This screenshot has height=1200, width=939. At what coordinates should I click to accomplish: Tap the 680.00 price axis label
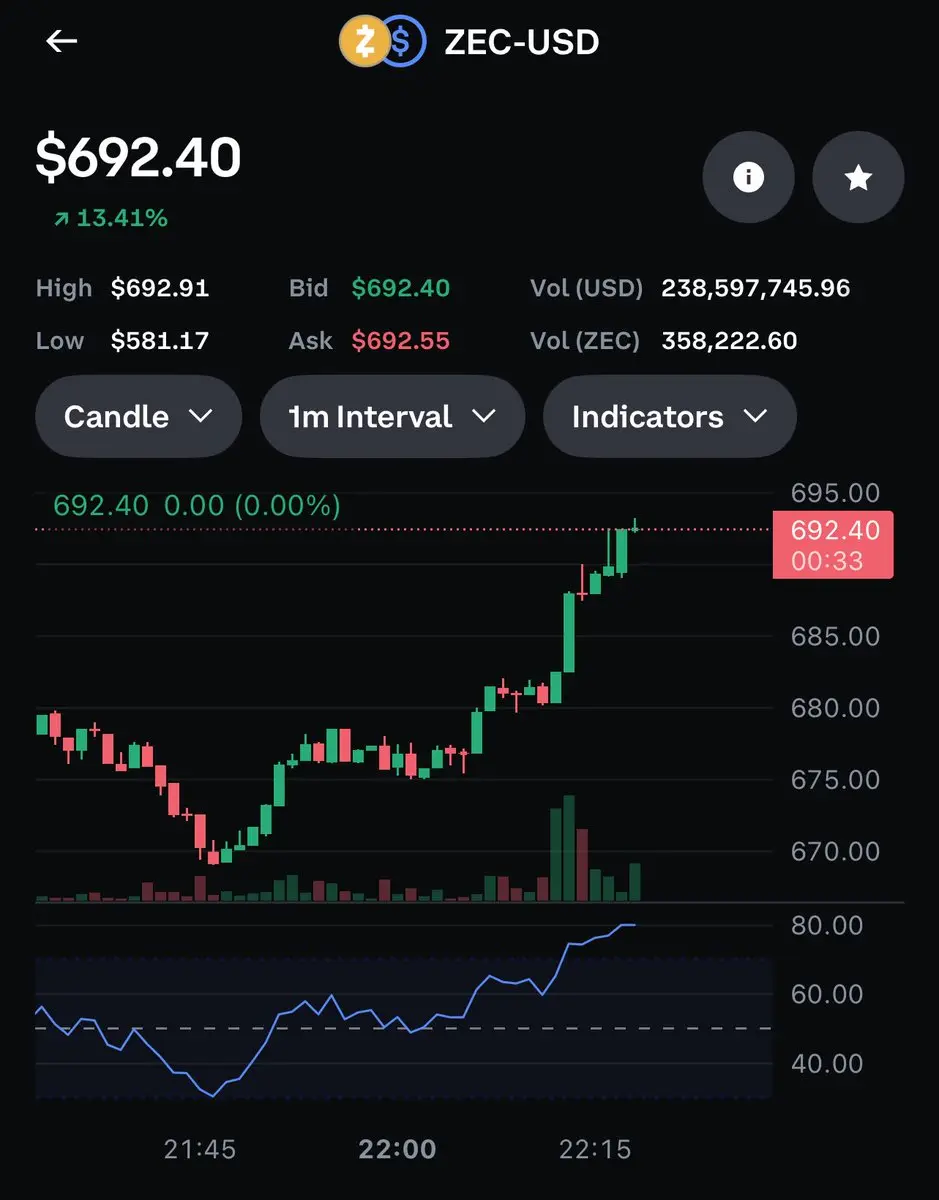[835, 708]
